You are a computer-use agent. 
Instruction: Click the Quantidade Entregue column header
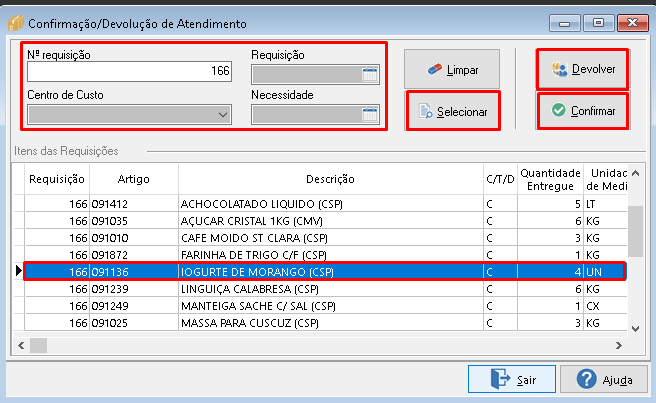coord(550,179)
